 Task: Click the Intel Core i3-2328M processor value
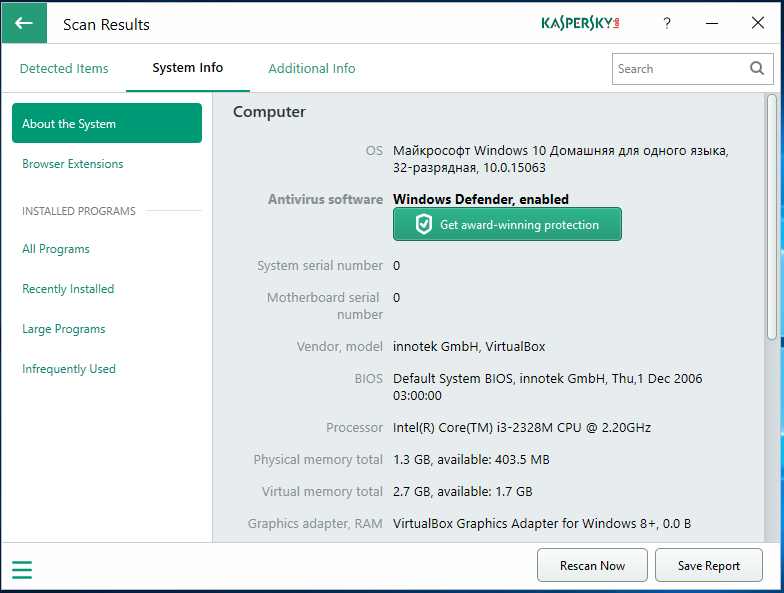pos(522,428)
